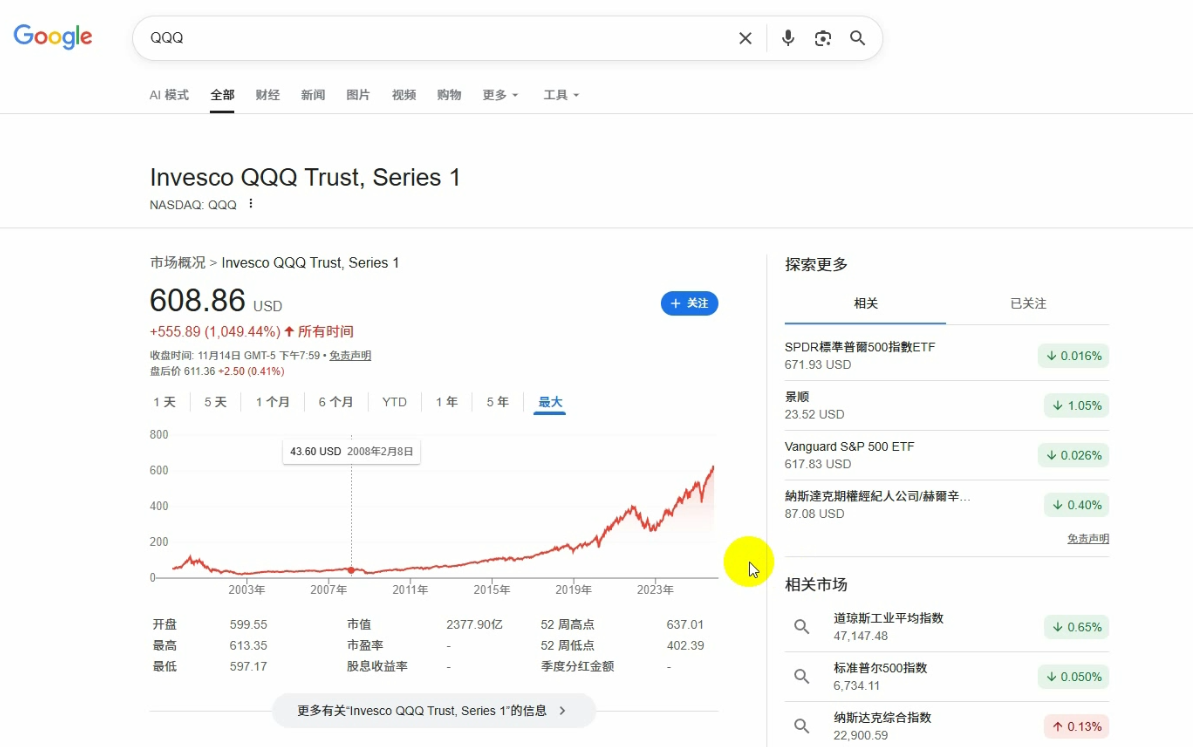Click the red data point on chart
This screenshot has height=747, width=1193.
(x=351, y=570)
